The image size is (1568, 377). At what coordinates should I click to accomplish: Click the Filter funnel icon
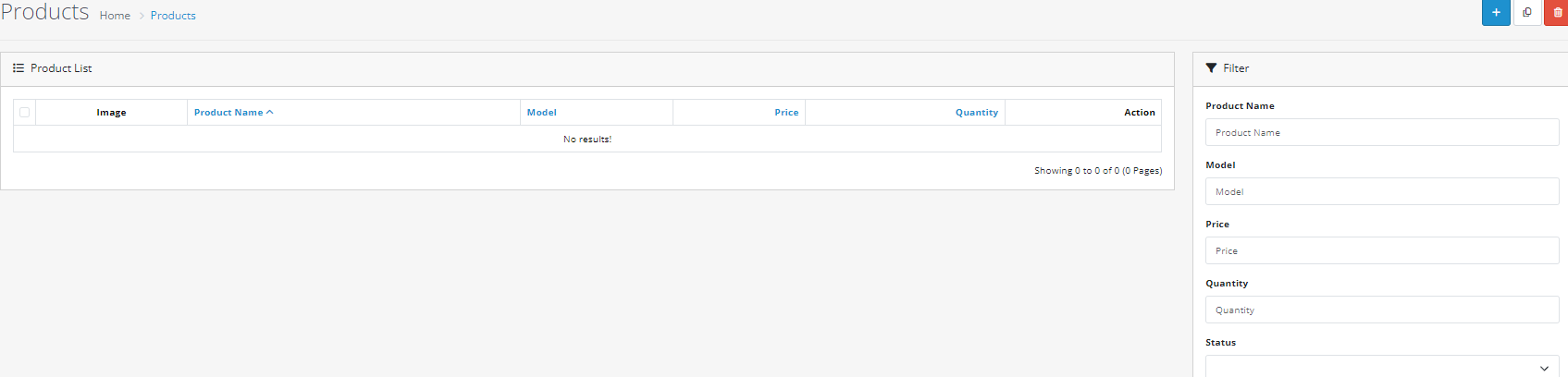[x=1211, y=68]
